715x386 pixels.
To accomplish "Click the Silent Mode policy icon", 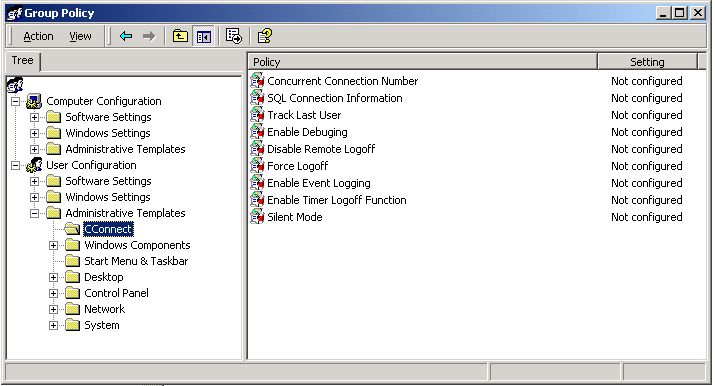I will 257,216.
